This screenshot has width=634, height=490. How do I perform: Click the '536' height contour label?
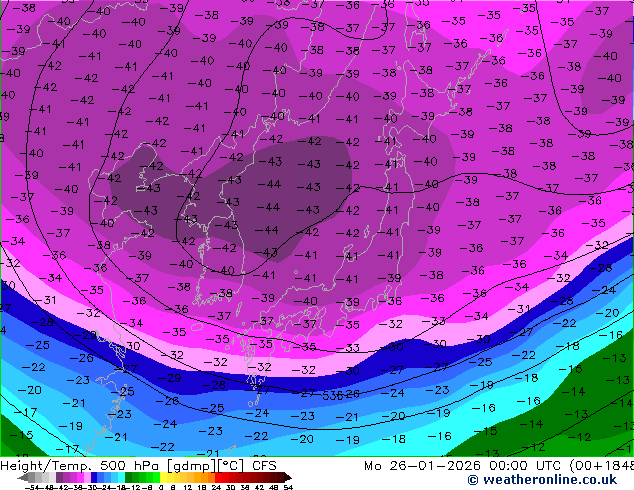coord(333,396)
